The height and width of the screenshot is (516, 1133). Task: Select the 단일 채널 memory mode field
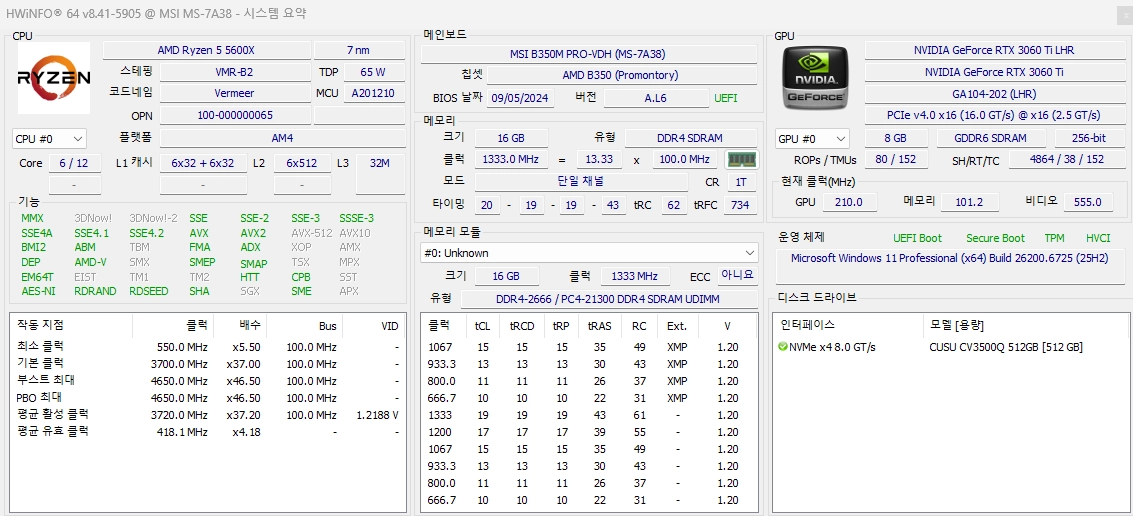[x=581, y=182]
